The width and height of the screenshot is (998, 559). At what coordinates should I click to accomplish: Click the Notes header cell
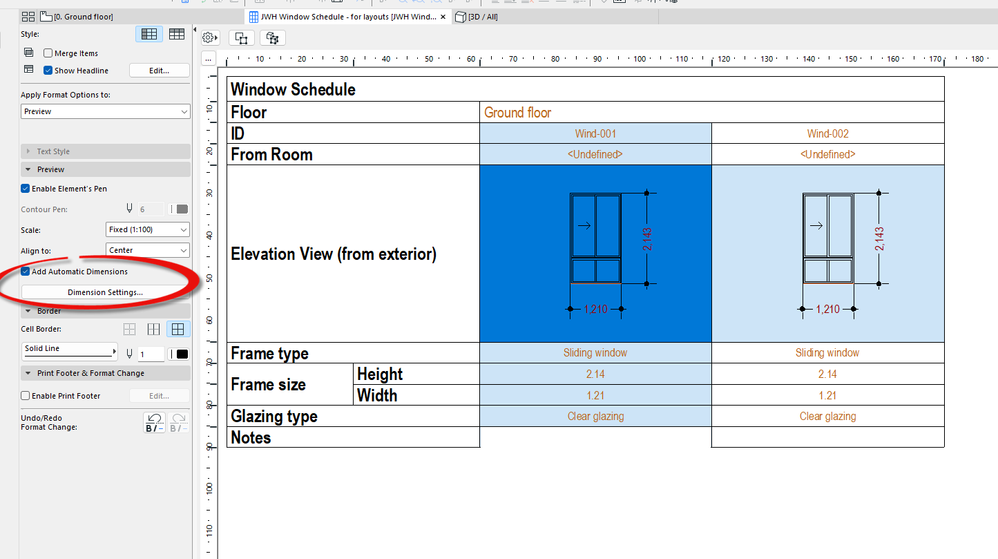[x=353, y=437]
